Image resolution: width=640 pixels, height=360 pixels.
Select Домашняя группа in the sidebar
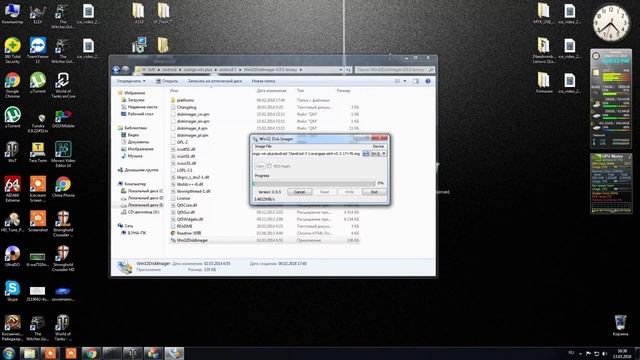(138, 170)
